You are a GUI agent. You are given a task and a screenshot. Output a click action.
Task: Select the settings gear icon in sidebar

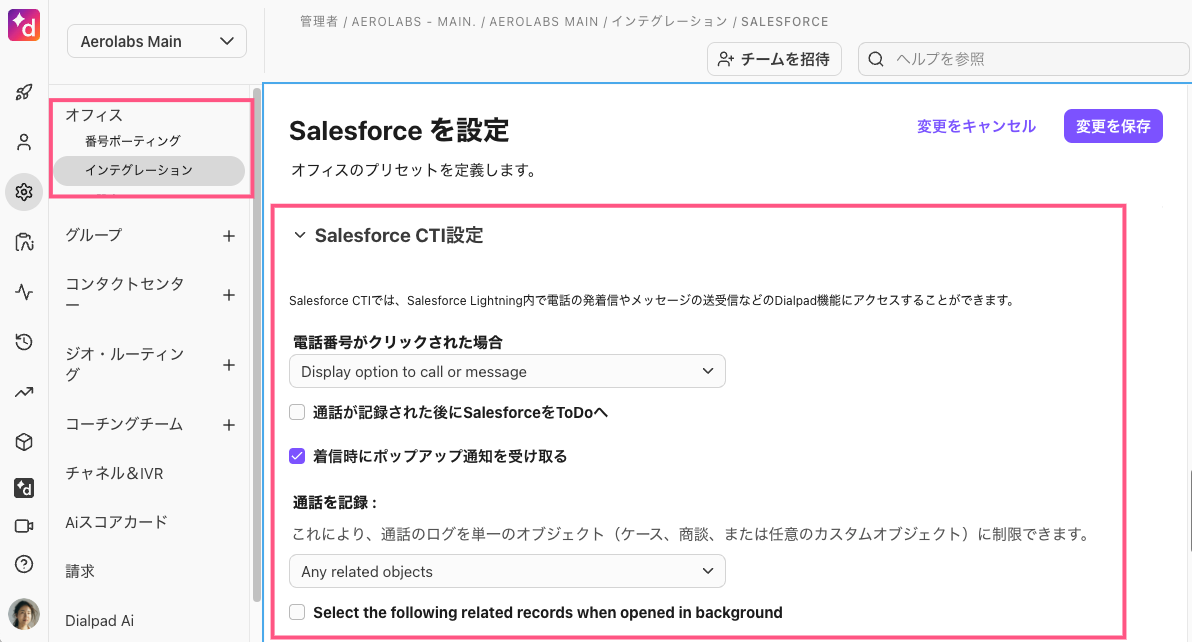(24, 192)
